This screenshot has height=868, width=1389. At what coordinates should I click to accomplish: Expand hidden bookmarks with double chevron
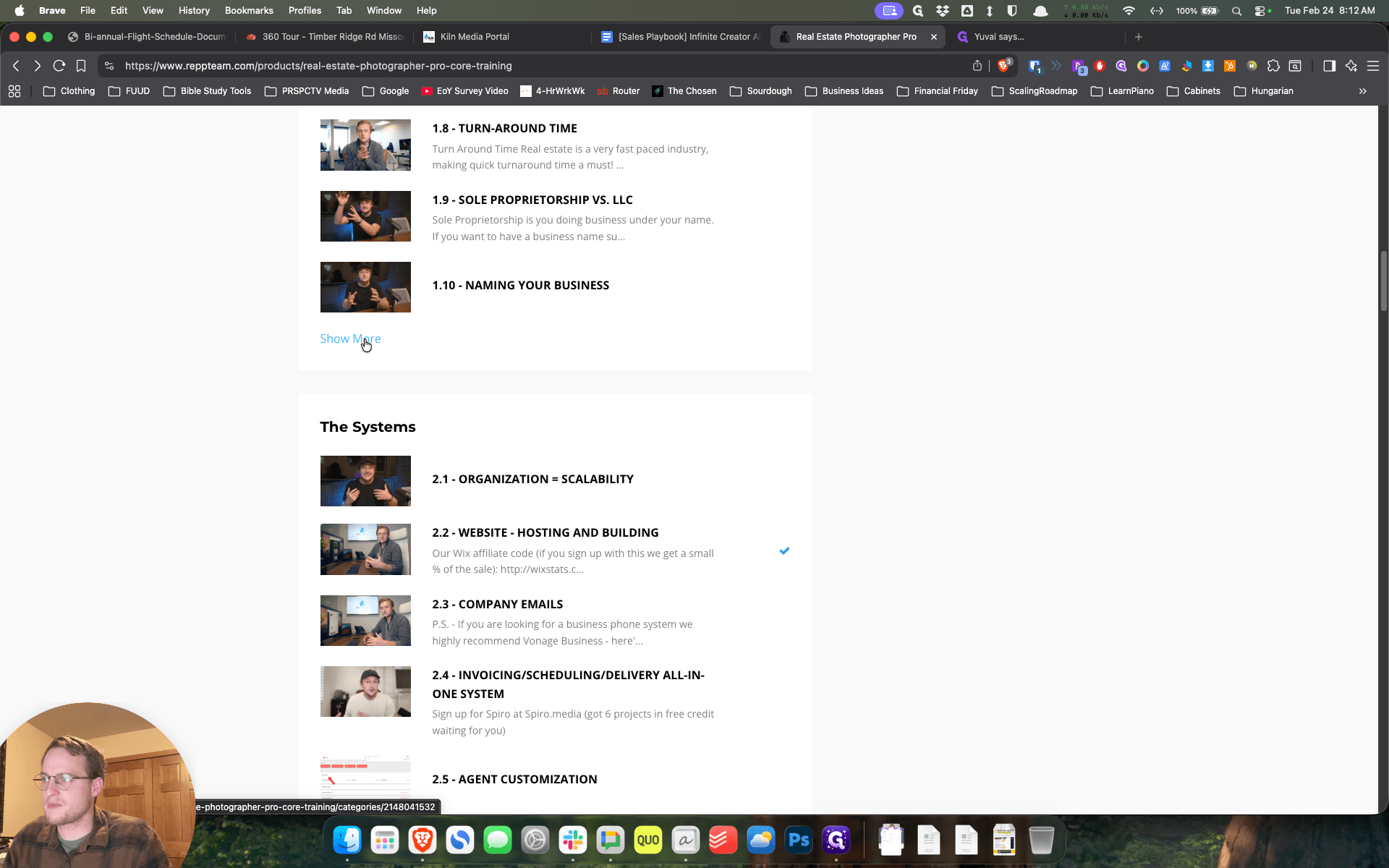pos(1362,91)
